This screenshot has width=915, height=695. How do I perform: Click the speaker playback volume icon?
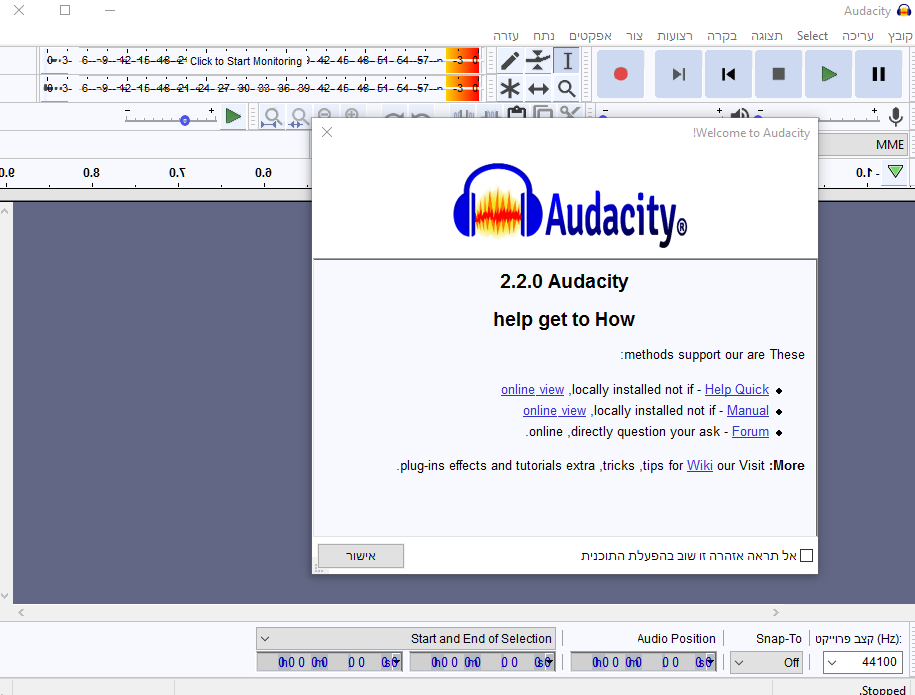[x=739, y=114]
